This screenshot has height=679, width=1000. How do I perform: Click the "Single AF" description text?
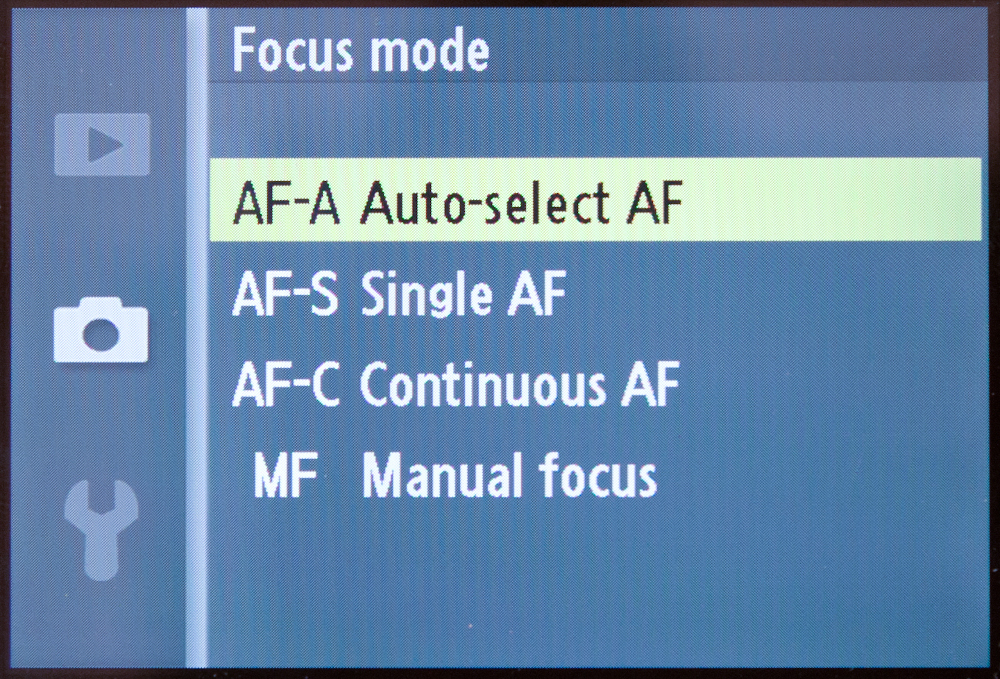(x=463, y=297)
